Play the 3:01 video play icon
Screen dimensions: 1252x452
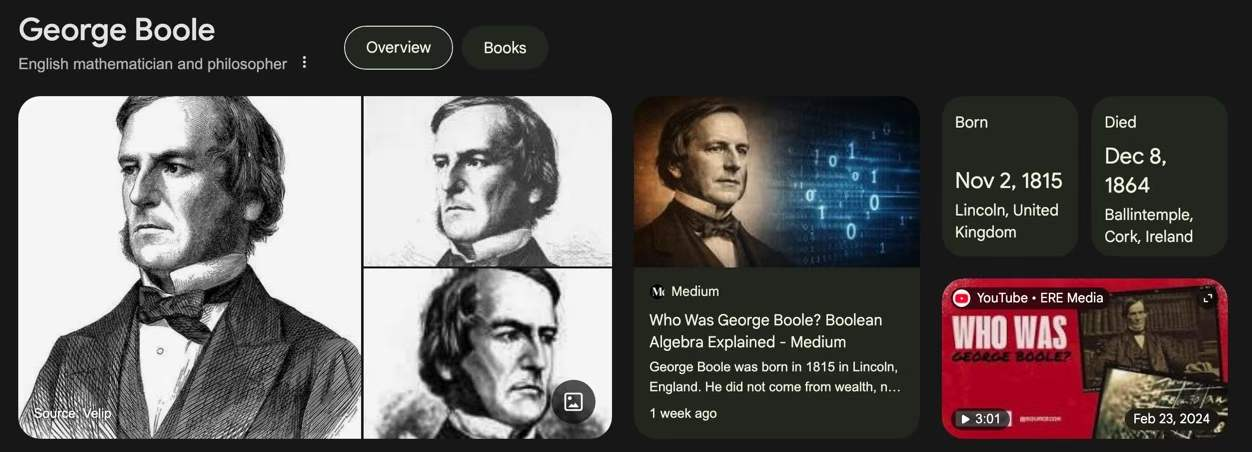pos(965,419)
